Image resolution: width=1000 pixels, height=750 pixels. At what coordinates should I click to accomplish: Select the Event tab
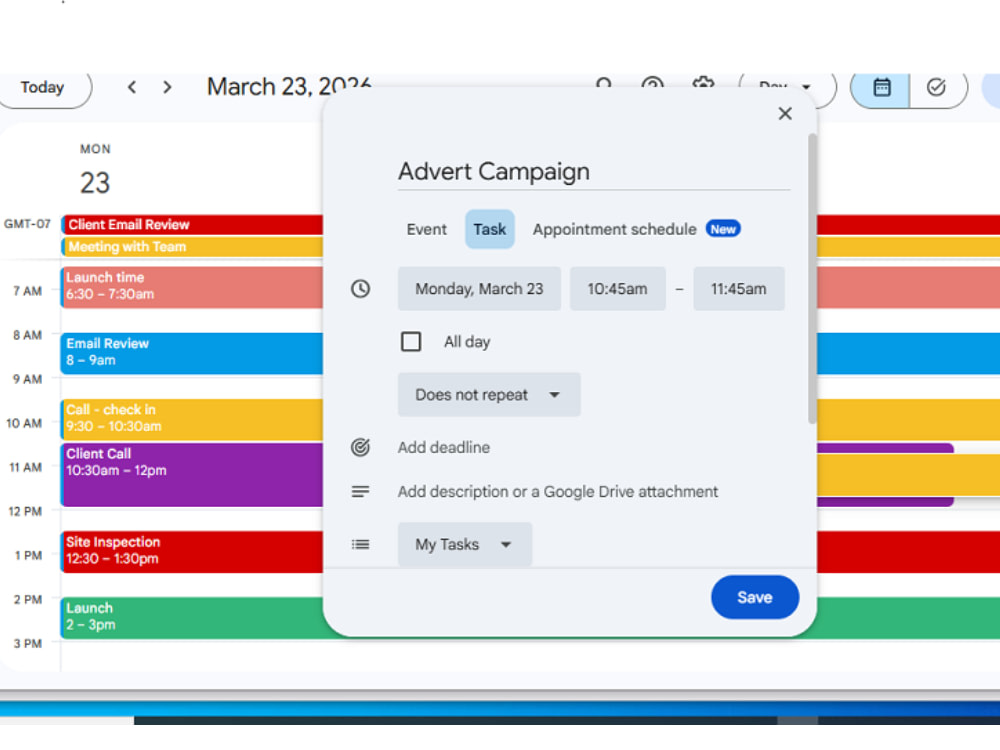(x=427, y=230)
